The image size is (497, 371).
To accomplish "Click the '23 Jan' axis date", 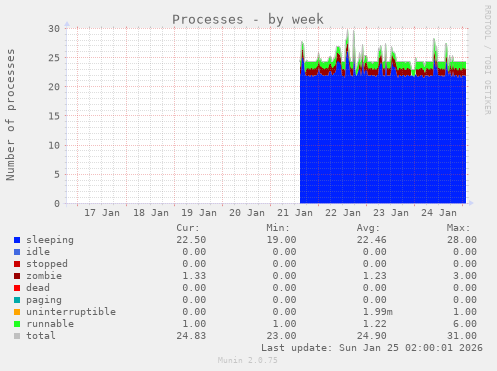I will [391, 213].
